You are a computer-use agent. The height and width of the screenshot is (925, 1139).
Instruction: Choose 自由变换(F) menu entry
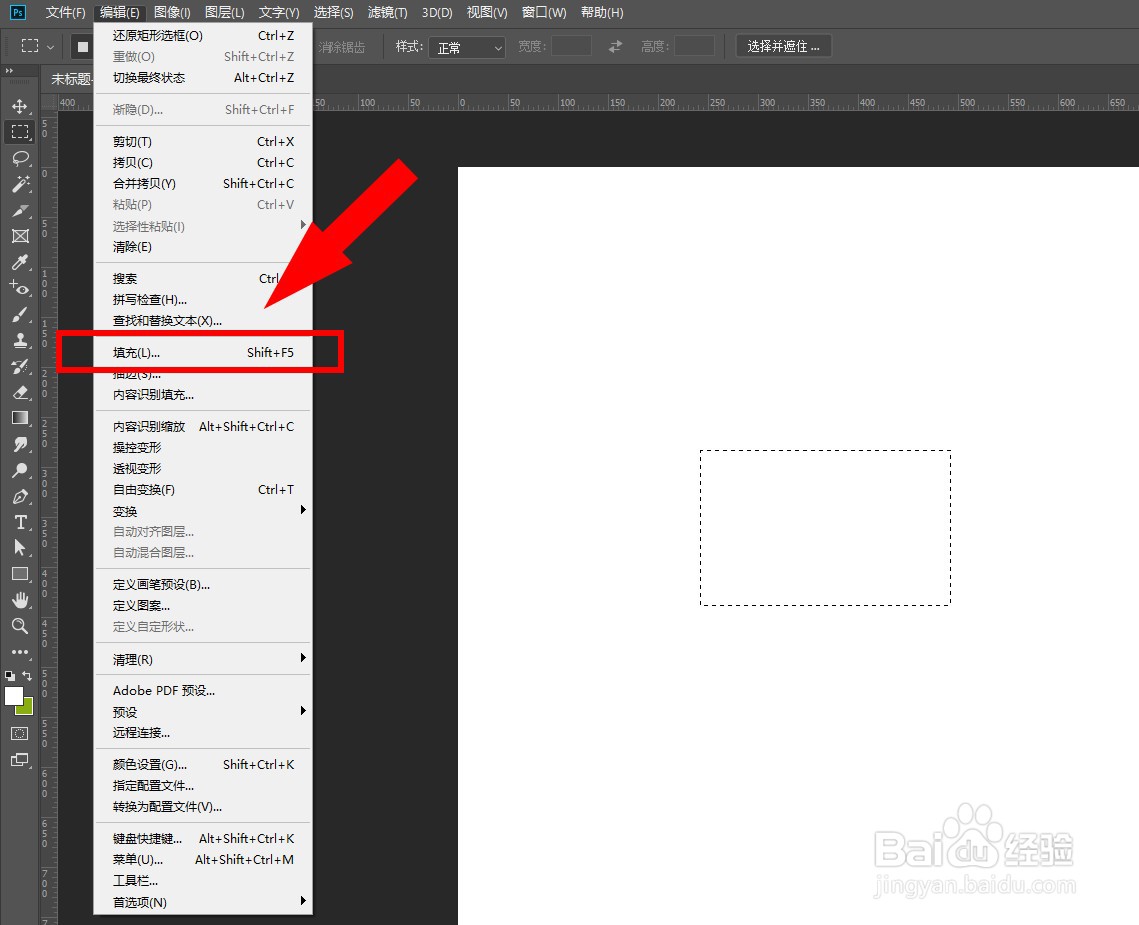click(x=203, y=490)
